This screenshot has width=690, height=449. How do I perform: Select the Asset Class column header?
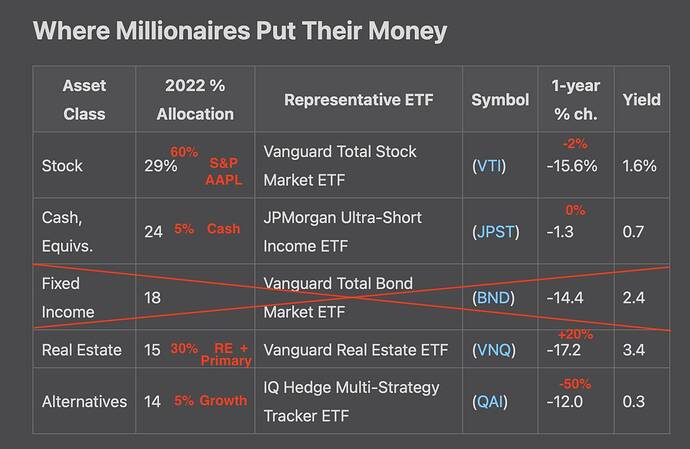tap(84, 99)
